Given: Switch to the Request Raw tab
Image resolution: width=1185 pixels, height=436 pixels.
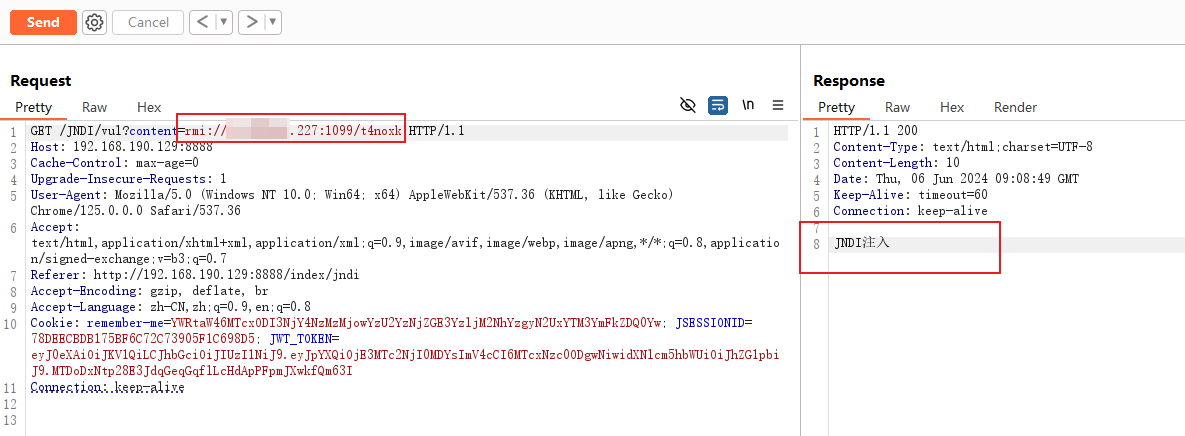Looking at the screenshot, I should (x=94, y=107).
